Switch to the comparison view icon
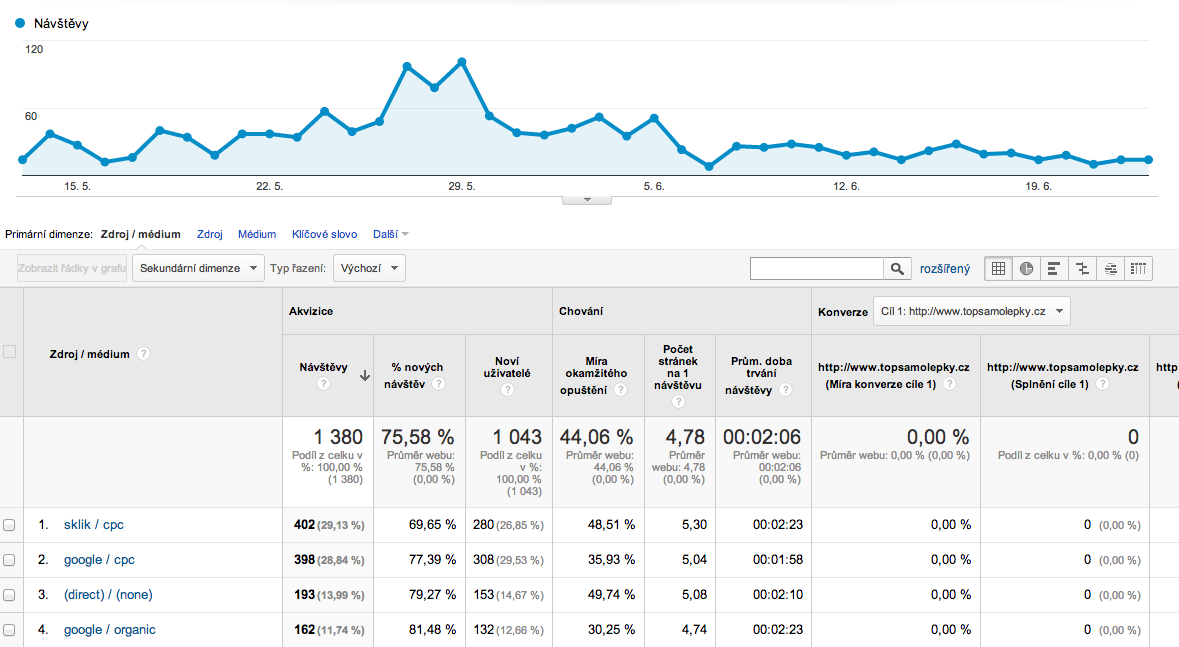The height and width of the screenshot is (647, 1179). point(1082,269)
